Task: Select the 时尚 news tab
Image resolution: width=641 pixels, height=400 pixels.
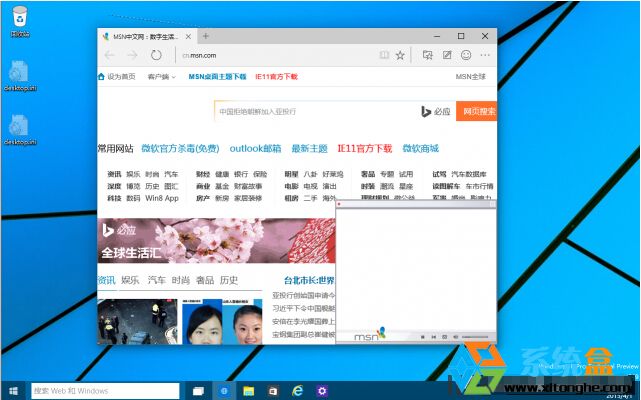Action: click(181, 280)
